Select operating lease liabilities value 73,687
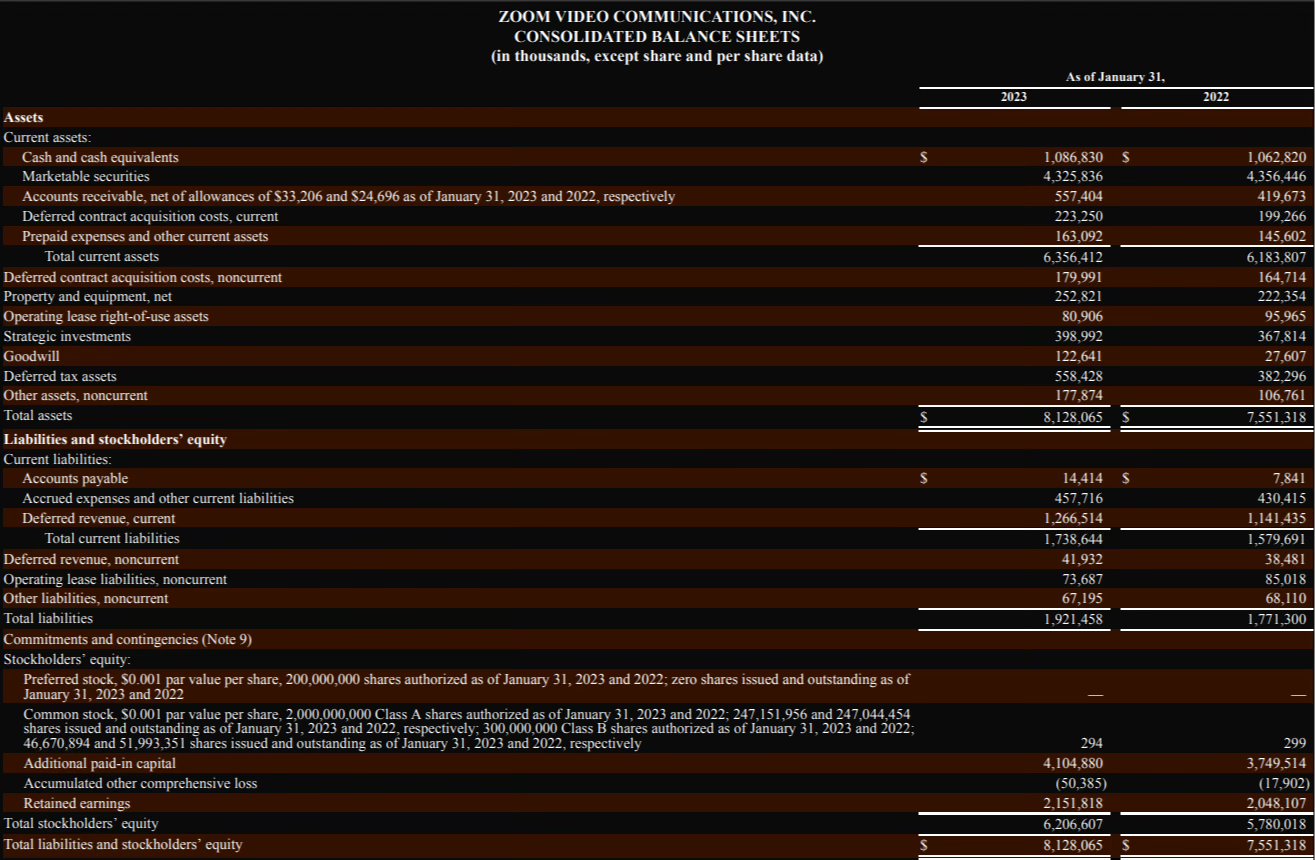The height and width of the screenshot is (860, 1315). click(1083, 580)
